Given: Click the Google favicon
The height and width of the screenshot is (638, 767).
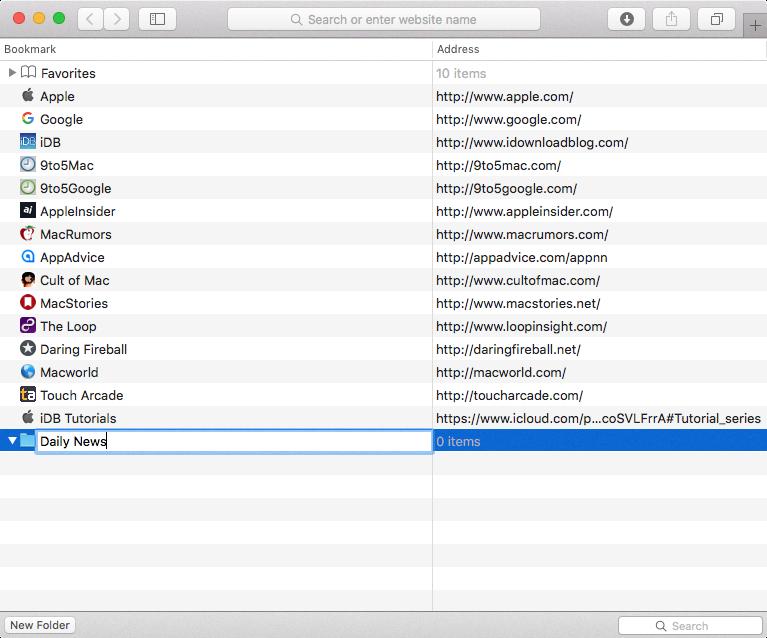Looking at the screenshot, I should pyautogui.click(x=28, y=118).
